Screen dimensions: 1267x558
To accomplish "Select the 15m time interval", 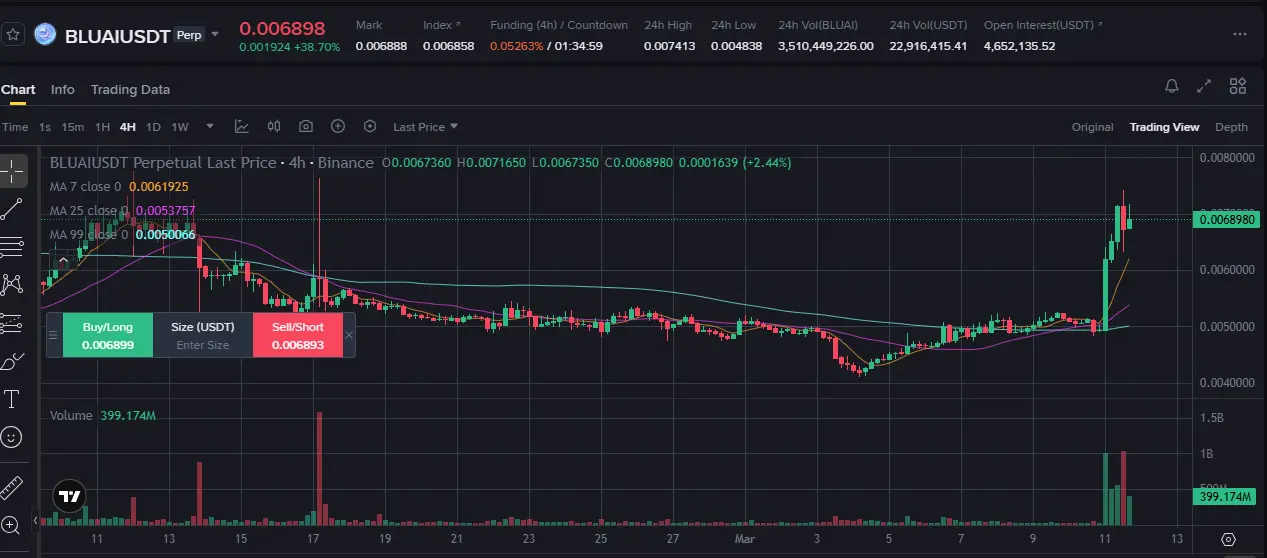I will (73, 127).
